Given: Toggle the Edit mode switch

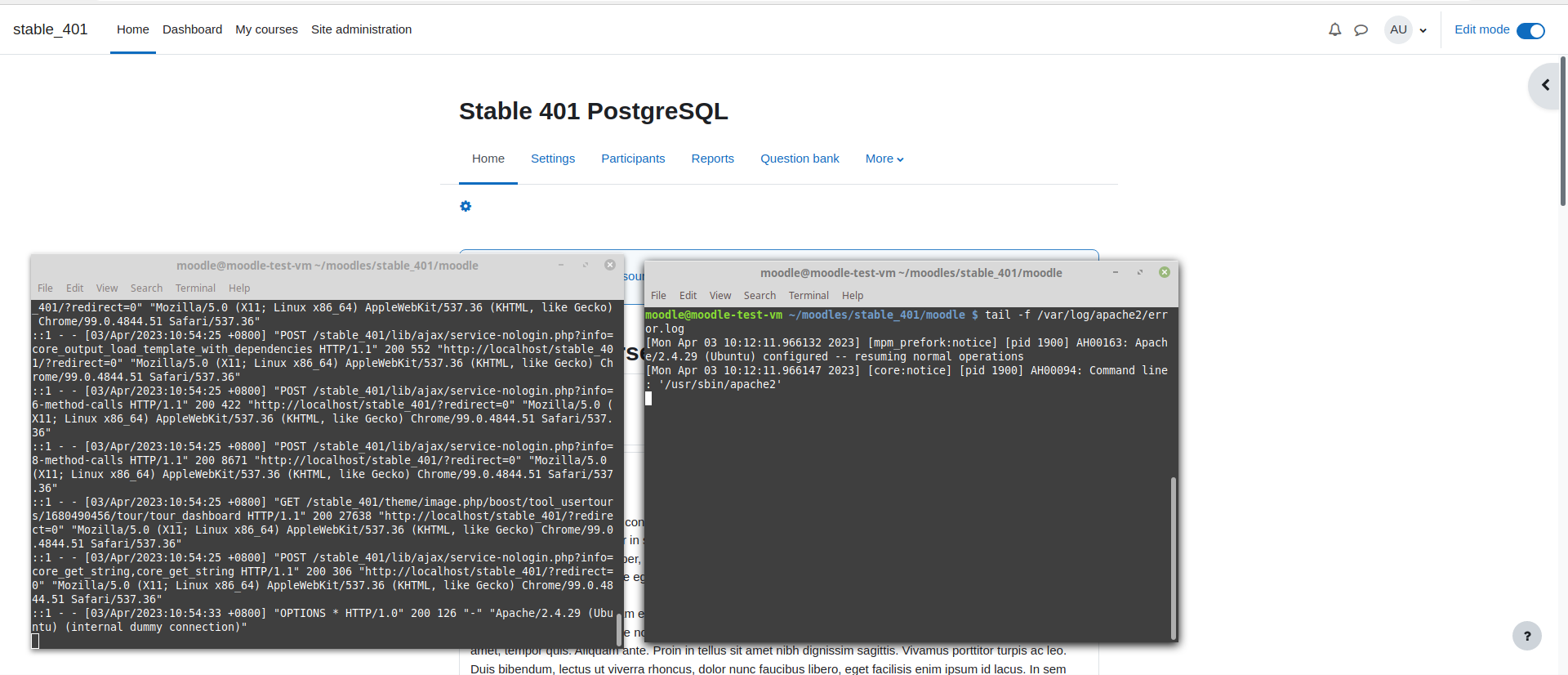Looking at the screenshot, I should point(1530,30).
